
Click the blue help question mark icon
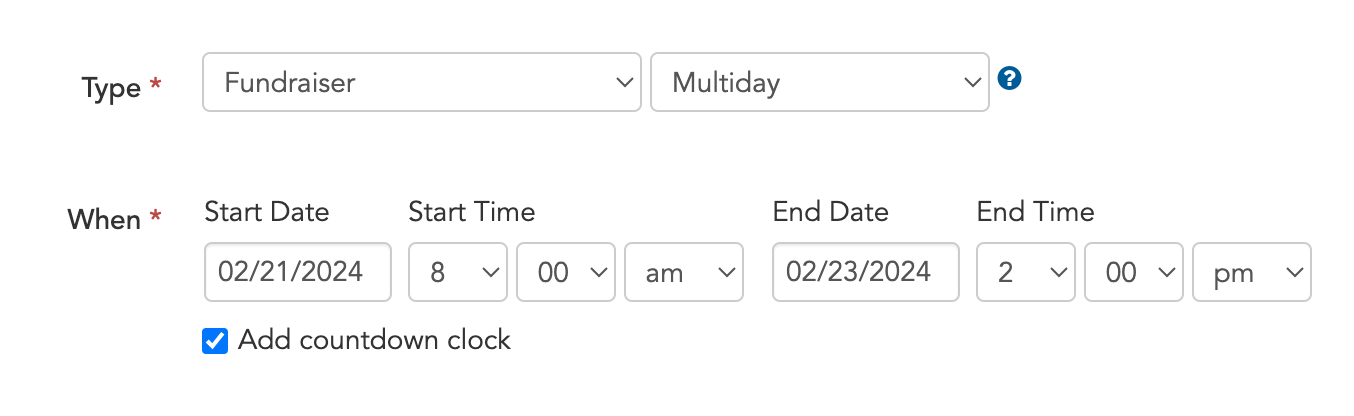point(1010,79)
